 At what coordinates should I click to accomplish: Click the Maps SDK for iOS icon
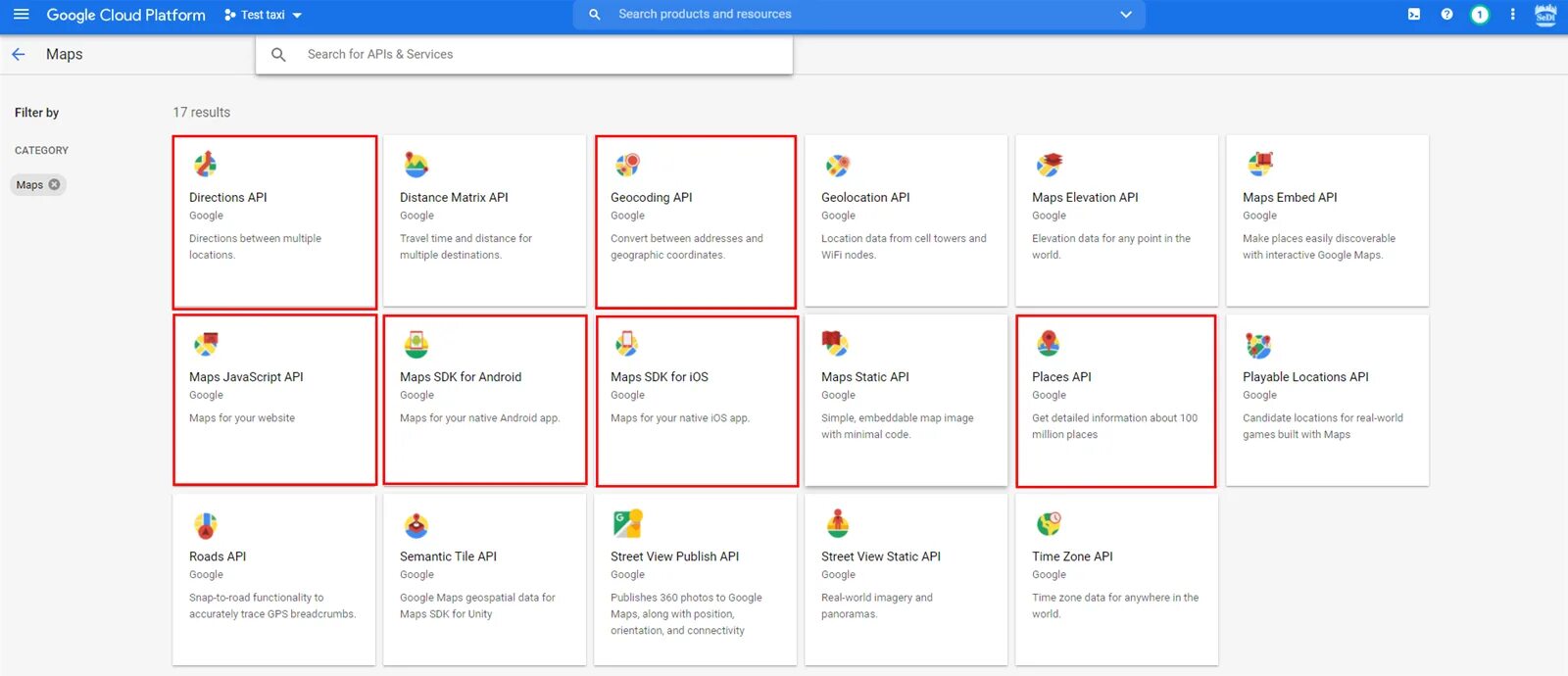[626, 344]
